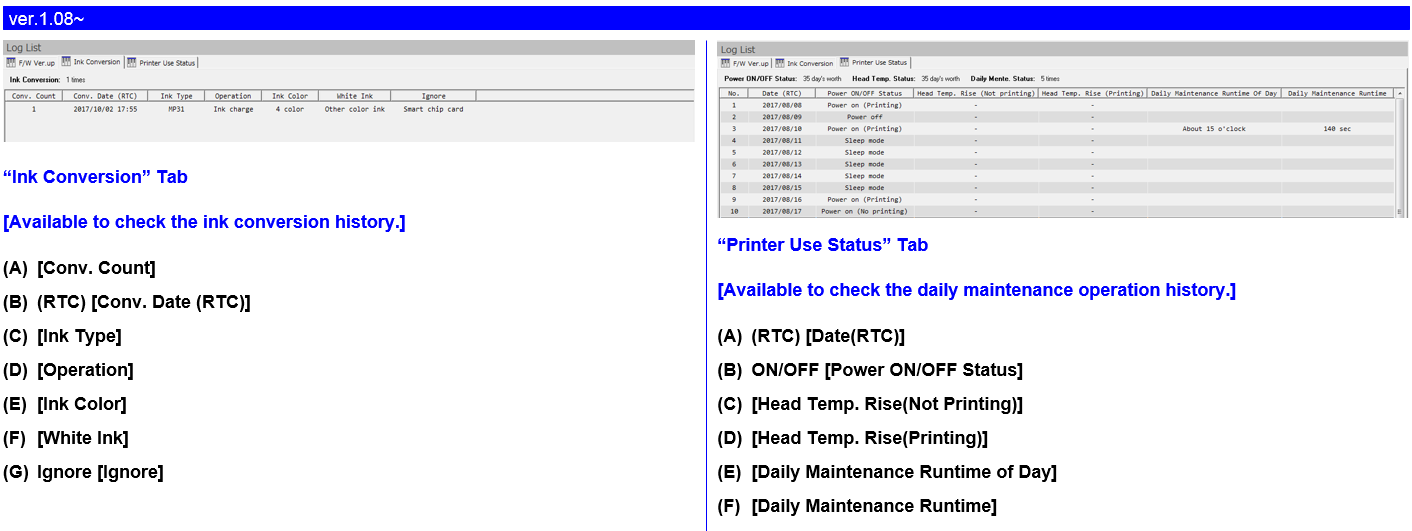Click the Ink Conversion tab icon in left panel
1412x531 pixels.
(x=66, y=62)
